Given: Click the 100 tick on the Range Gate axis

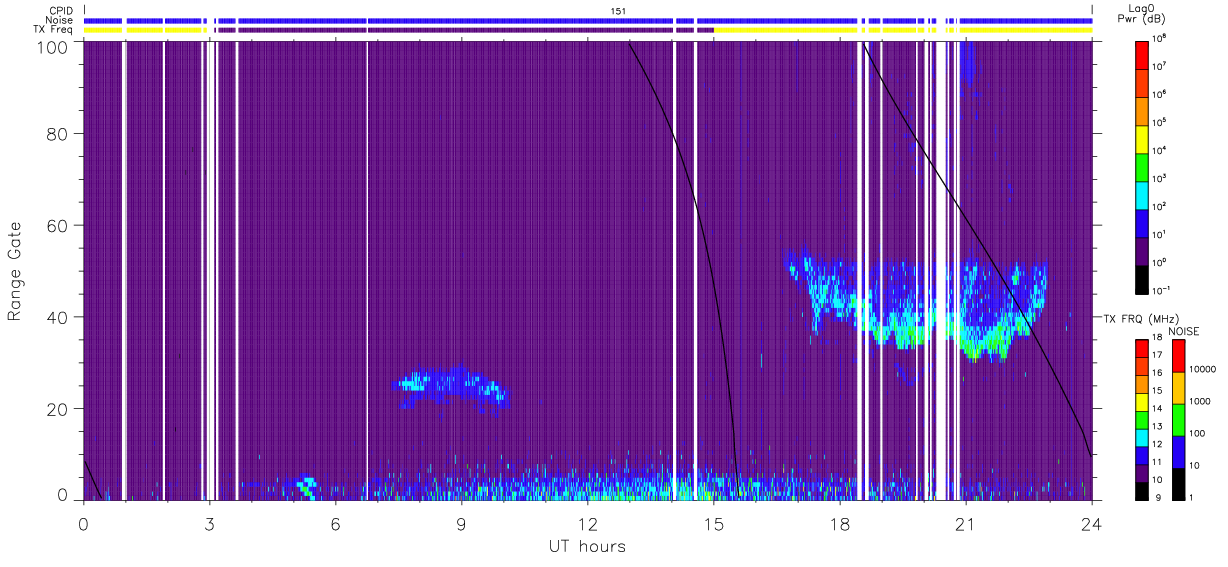Looking at the screenshot, I should pos(54,46).
